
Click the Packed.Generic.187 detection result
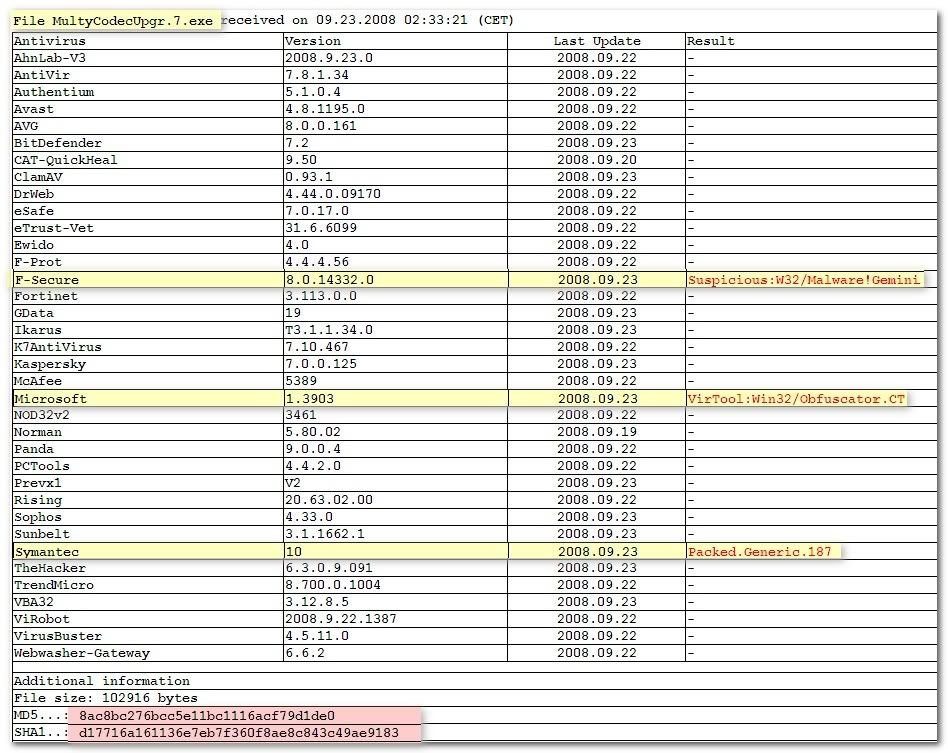pyautogui.click(x=759, y=551)
